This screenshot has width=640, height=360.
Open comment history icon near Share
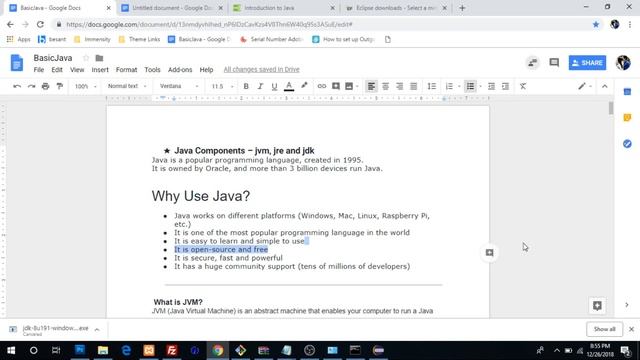[554, 62]
